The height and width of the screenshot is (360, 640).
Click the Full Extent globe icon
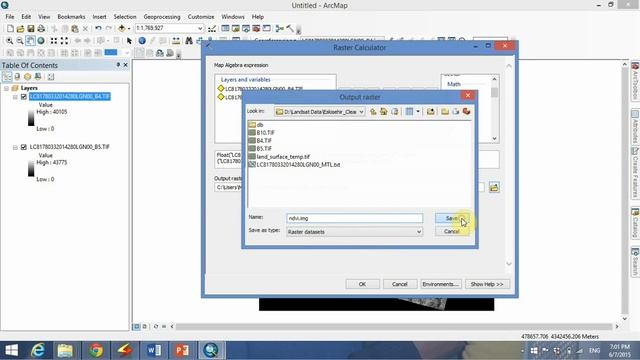pos(41,41)
